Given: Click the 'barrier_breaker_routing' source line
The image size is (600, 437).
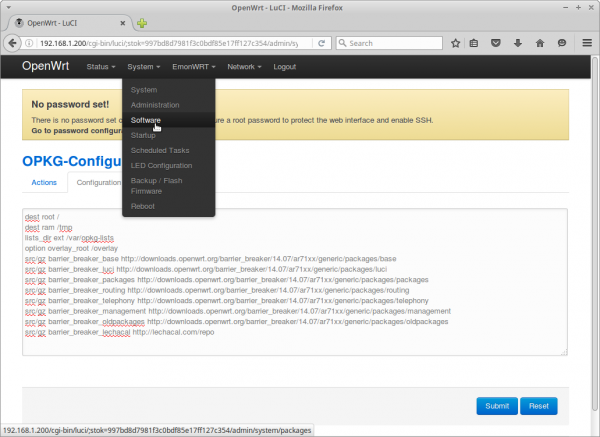Looking at the screenshot, I should [217, 290].
